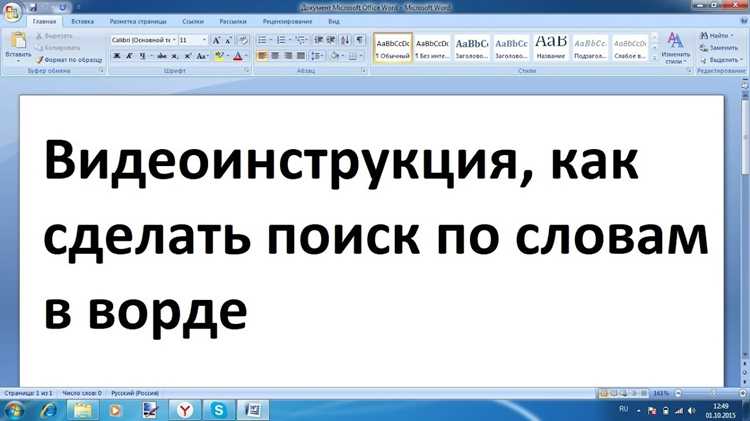Open the Word help icon
This screenshot has width=750, height=421.
tap(744, 21)
